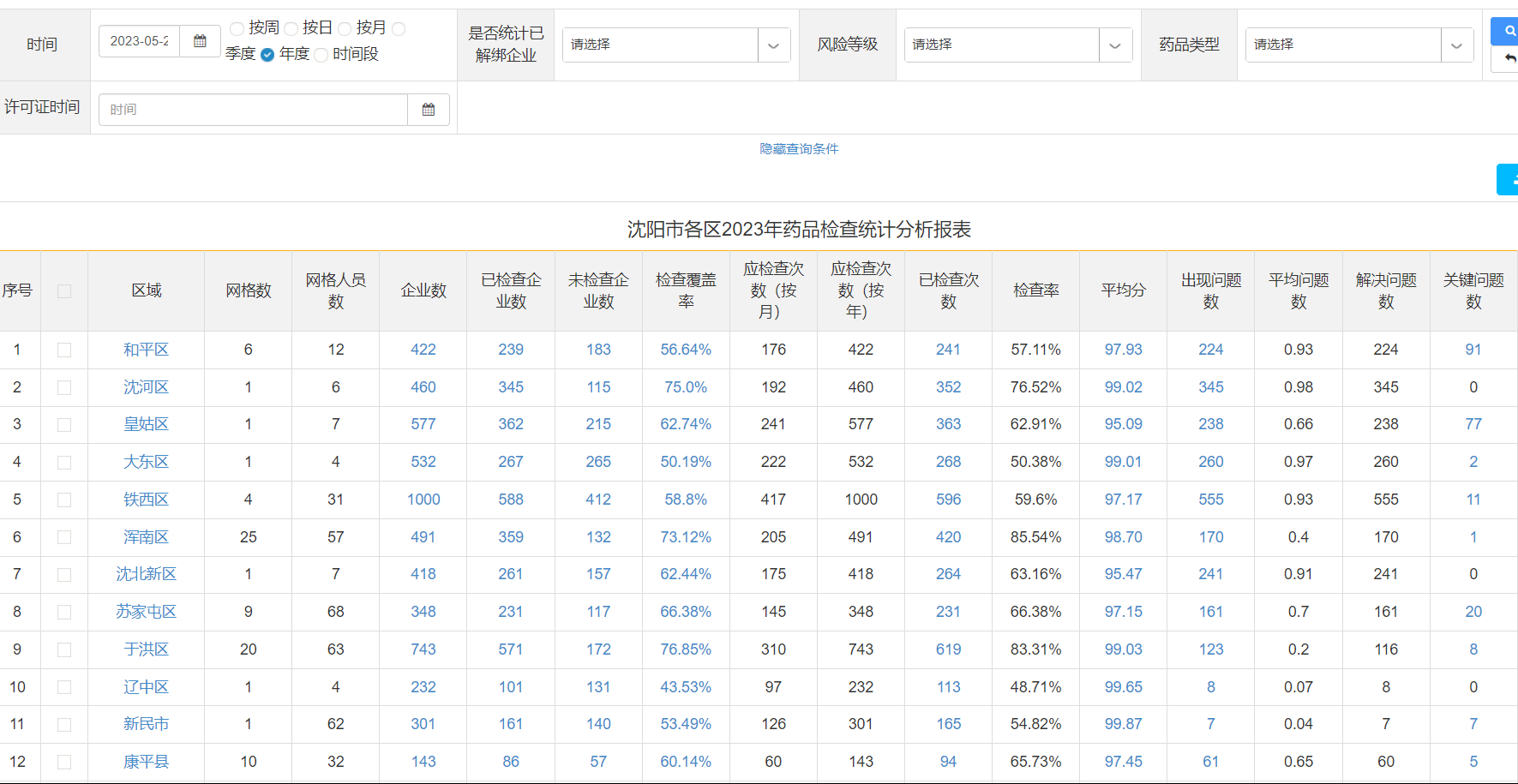Check the checkbox for the 沈北新区 row

pyautogui.click(x=64, y=575)
